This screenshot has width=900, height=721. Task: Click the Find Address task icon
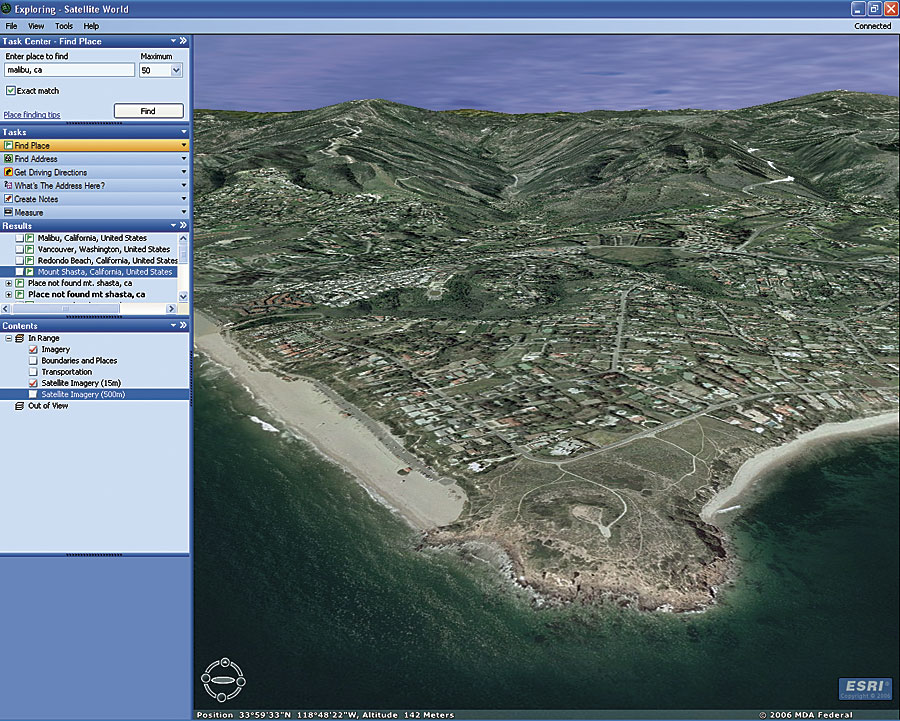9,159
